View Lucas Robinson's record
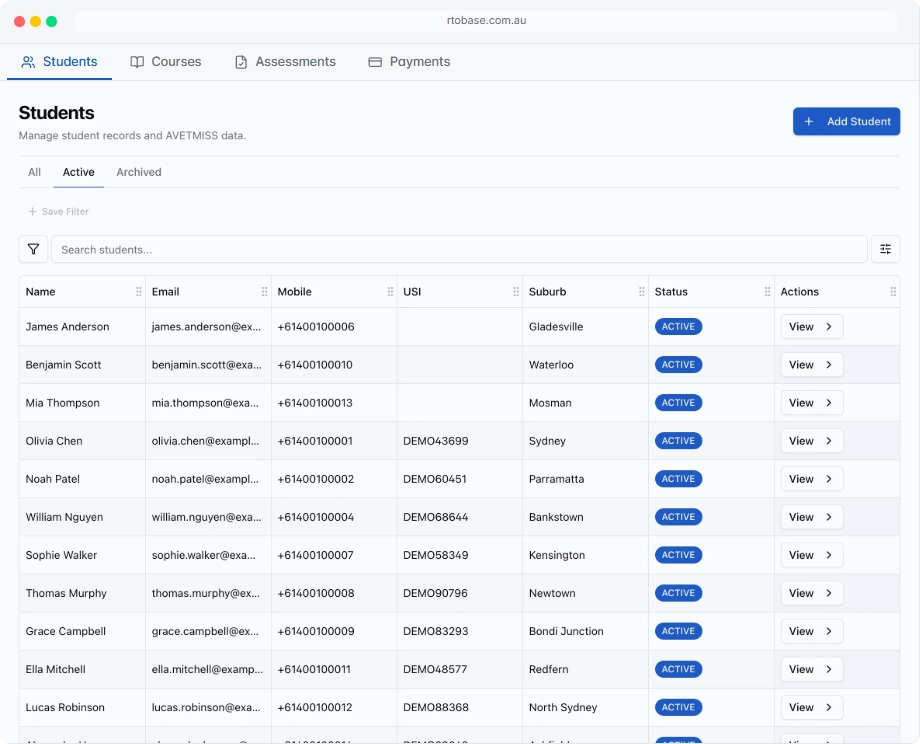Viewport: 920px width, 744px height. (811, 708)
